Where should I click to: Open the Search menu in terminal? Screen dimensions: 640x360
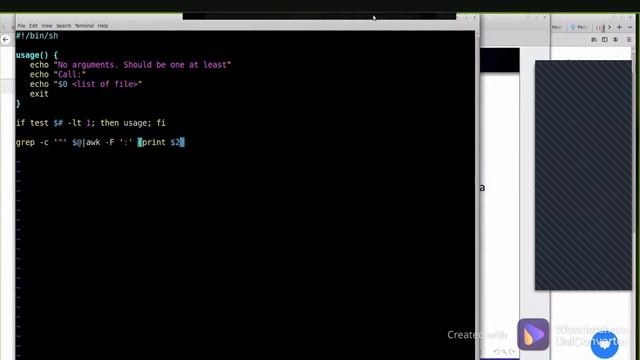(x=64, y=26)
